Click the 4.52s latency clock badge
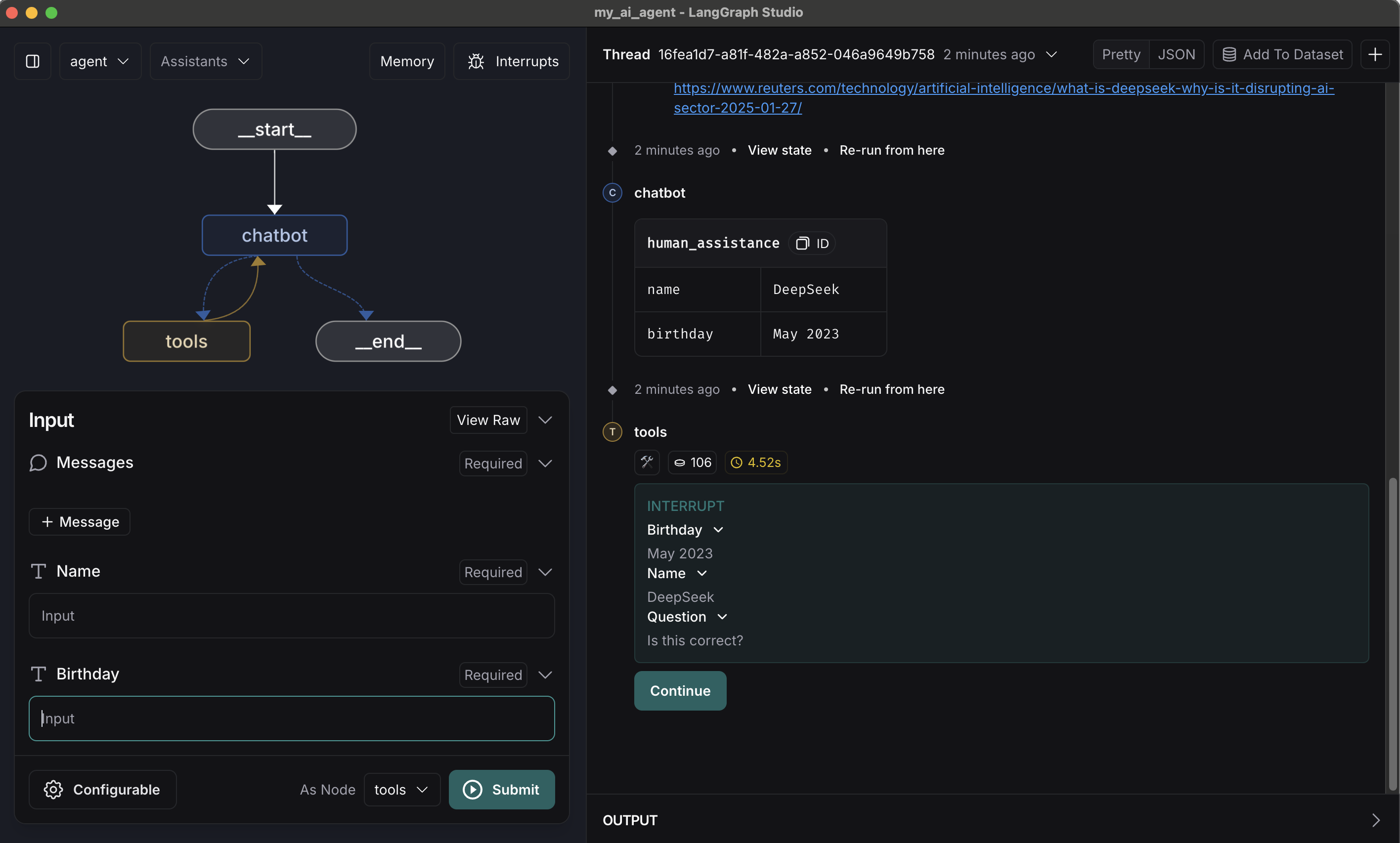 [x=756, y=463]
